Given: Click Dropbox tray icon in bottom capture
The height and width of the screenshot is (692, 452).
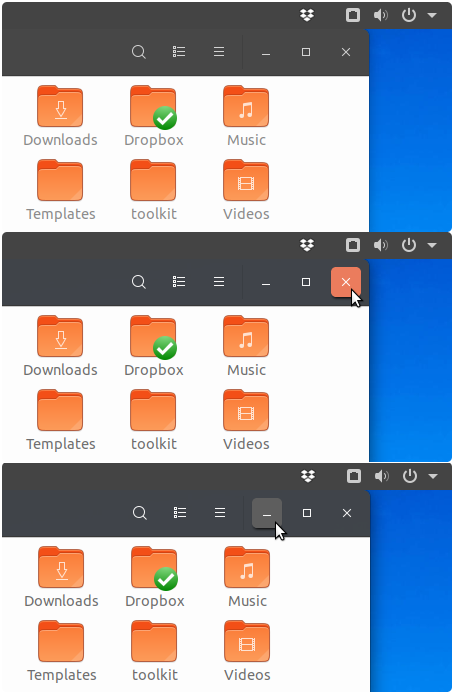Looking at the screenshot, I should (308, 476).
